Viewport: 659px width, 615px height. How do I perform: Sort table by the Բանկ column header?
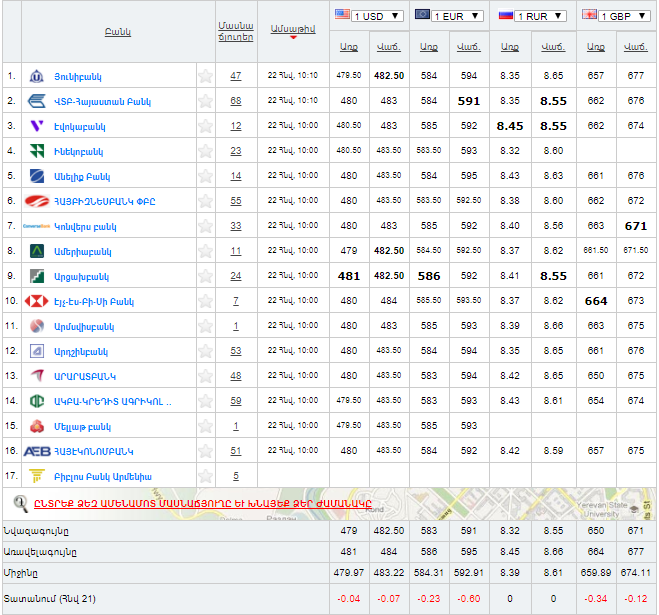117,32
